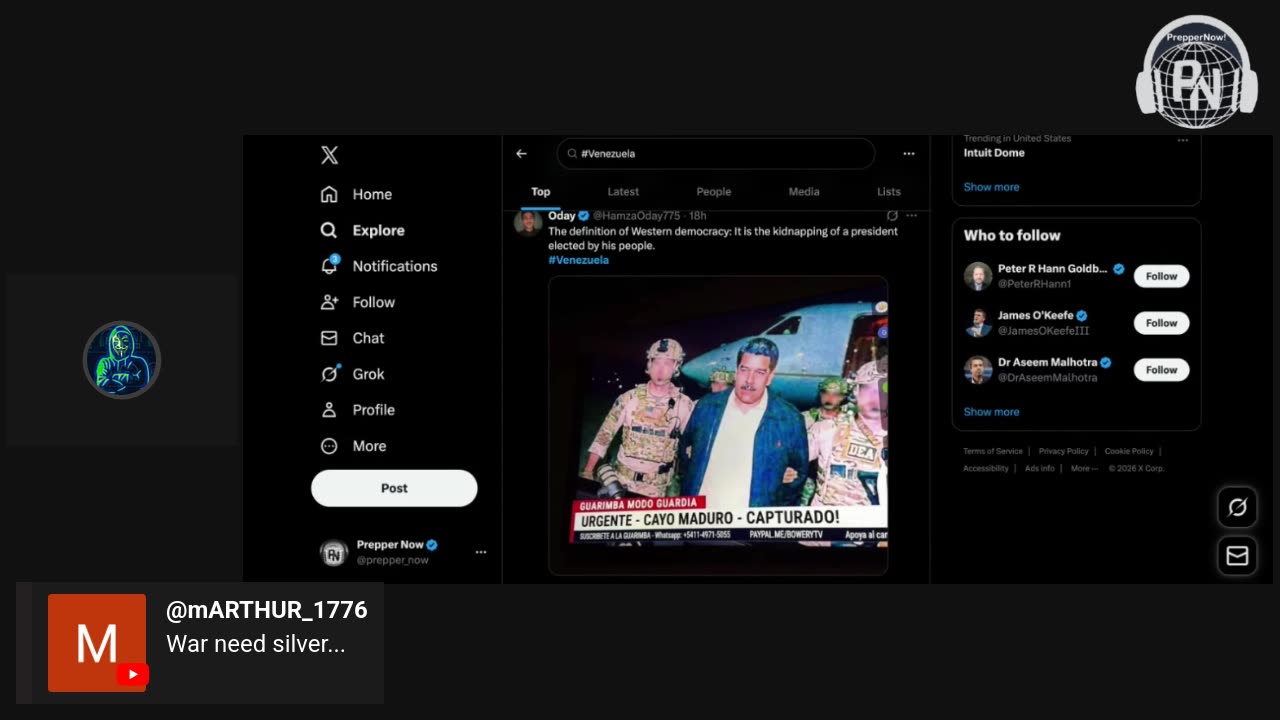Click the #Venezuela search field
1280x720 pixels.
coord(716,154)
